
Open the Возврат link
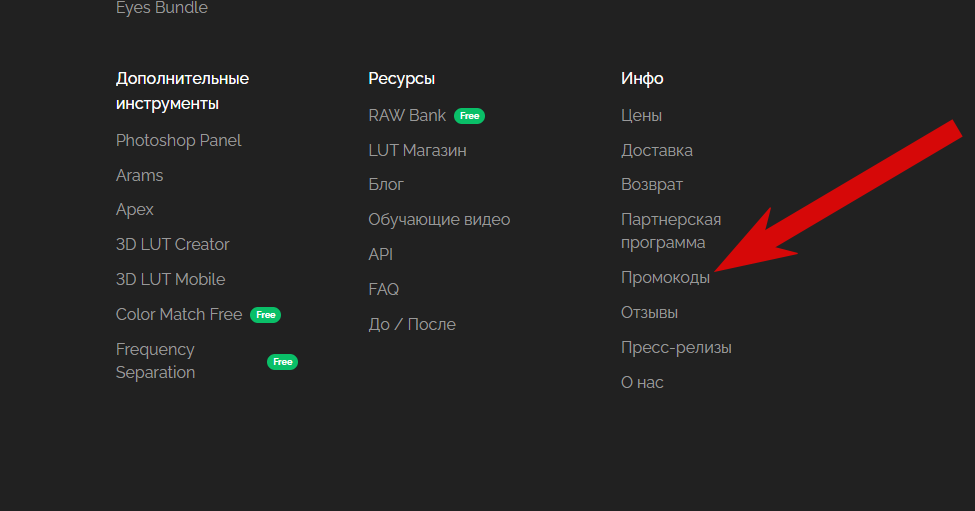[651, 185]
